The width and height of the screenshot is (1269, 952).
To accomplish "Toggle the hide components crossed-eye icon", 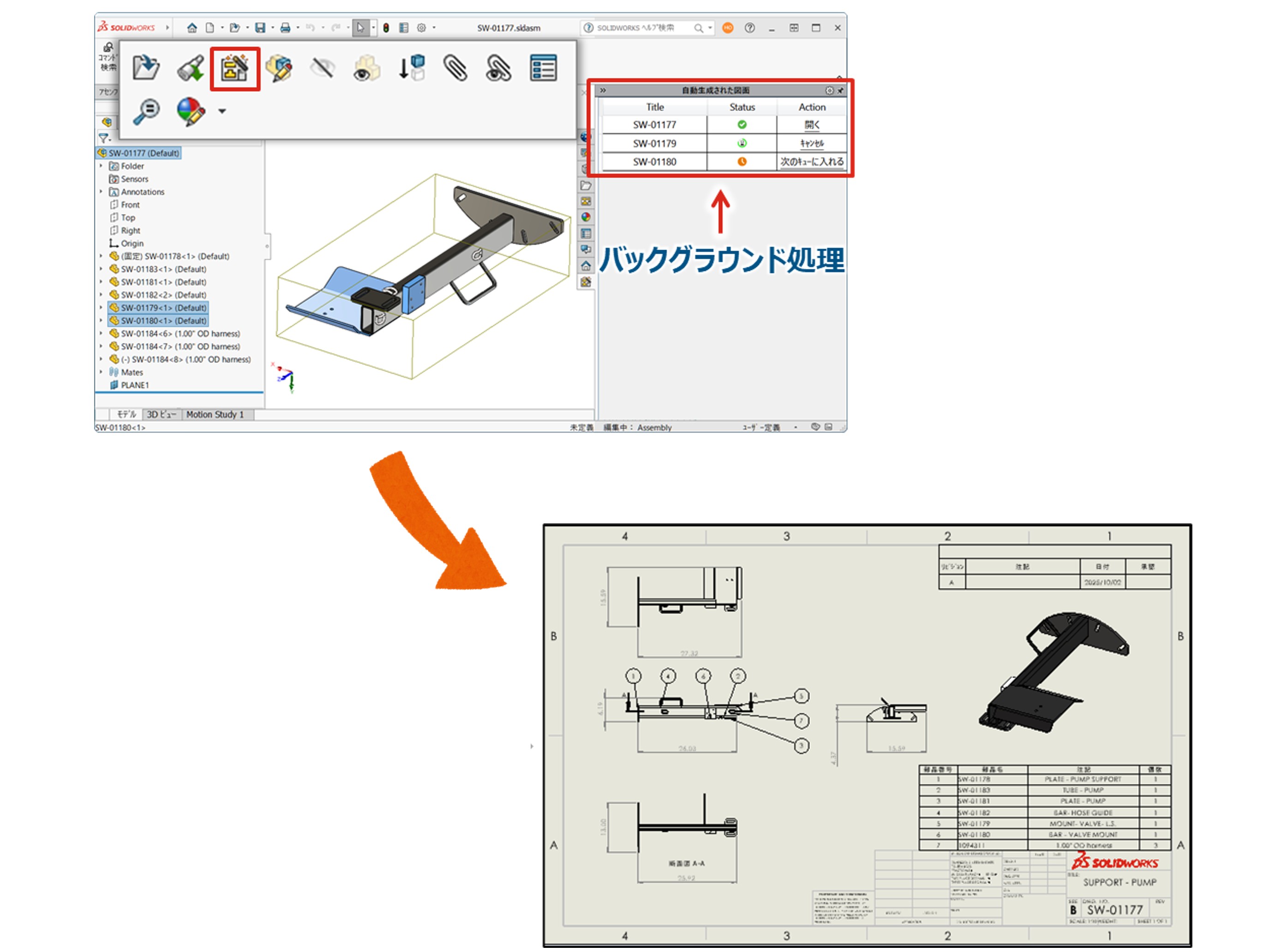I will [x=323, y=68].
